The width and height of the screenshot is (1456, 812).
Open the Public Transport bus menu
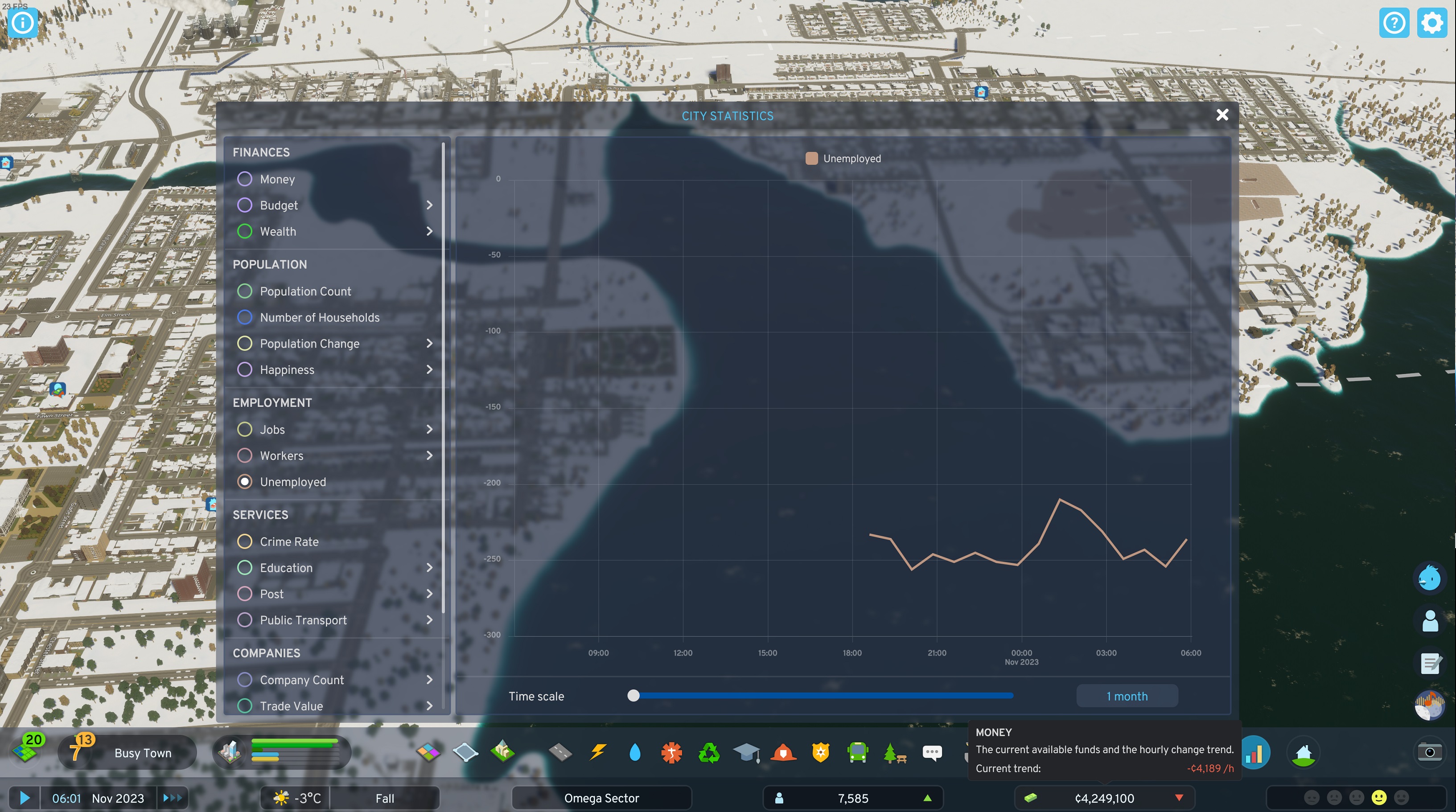pyautogui.click(x=857, y=752)
